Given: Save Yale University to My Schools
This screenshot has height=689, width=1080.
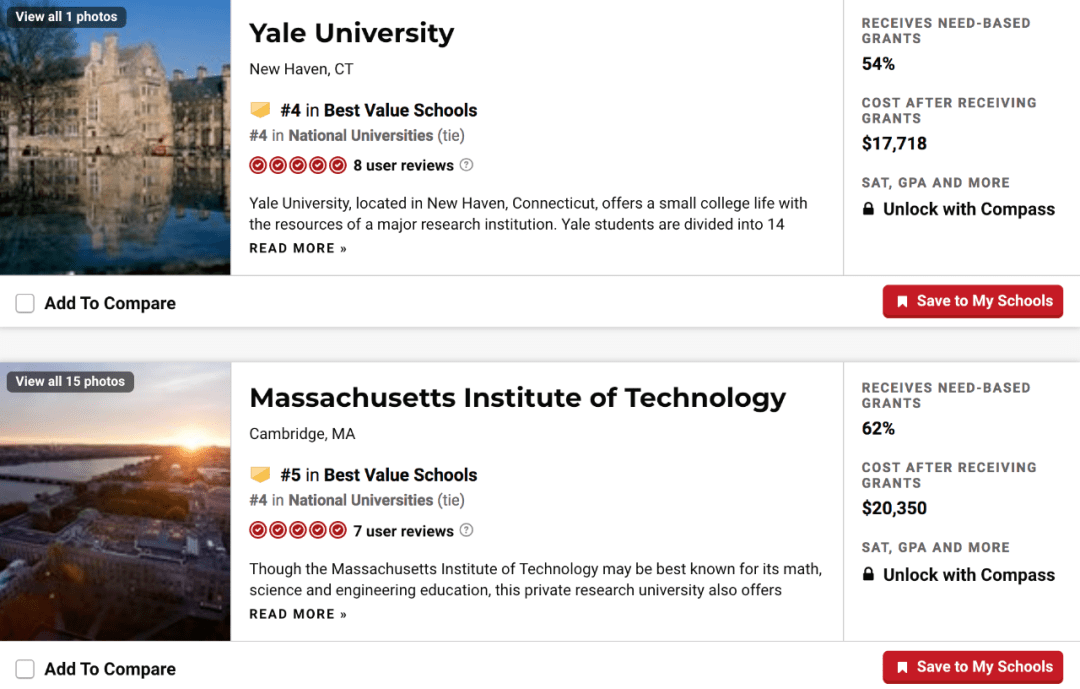Looking at the screenshot, I should click(972, 301).
